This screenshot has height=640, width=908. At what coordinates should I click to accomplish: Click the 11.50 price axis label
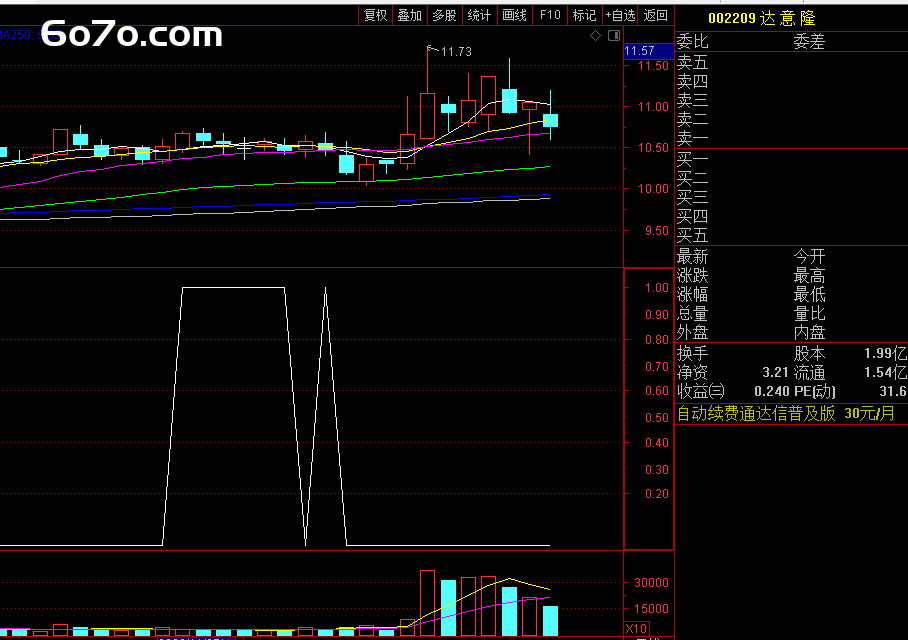(653, 66)
